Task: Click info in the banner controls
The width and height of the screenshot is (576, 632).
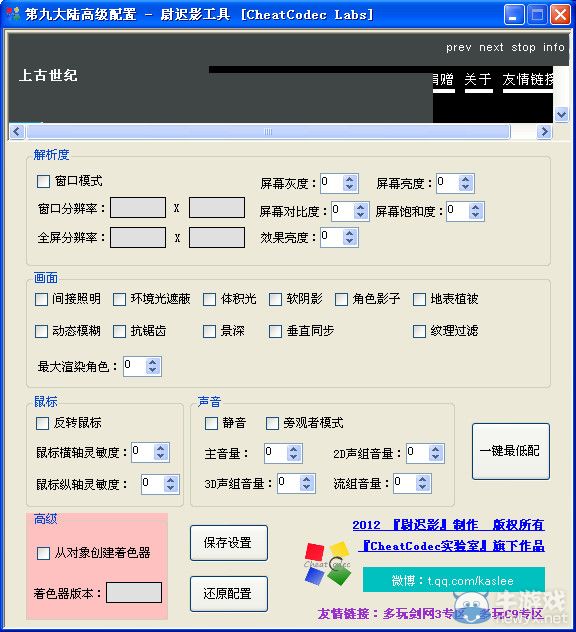Action: point(553,48)
